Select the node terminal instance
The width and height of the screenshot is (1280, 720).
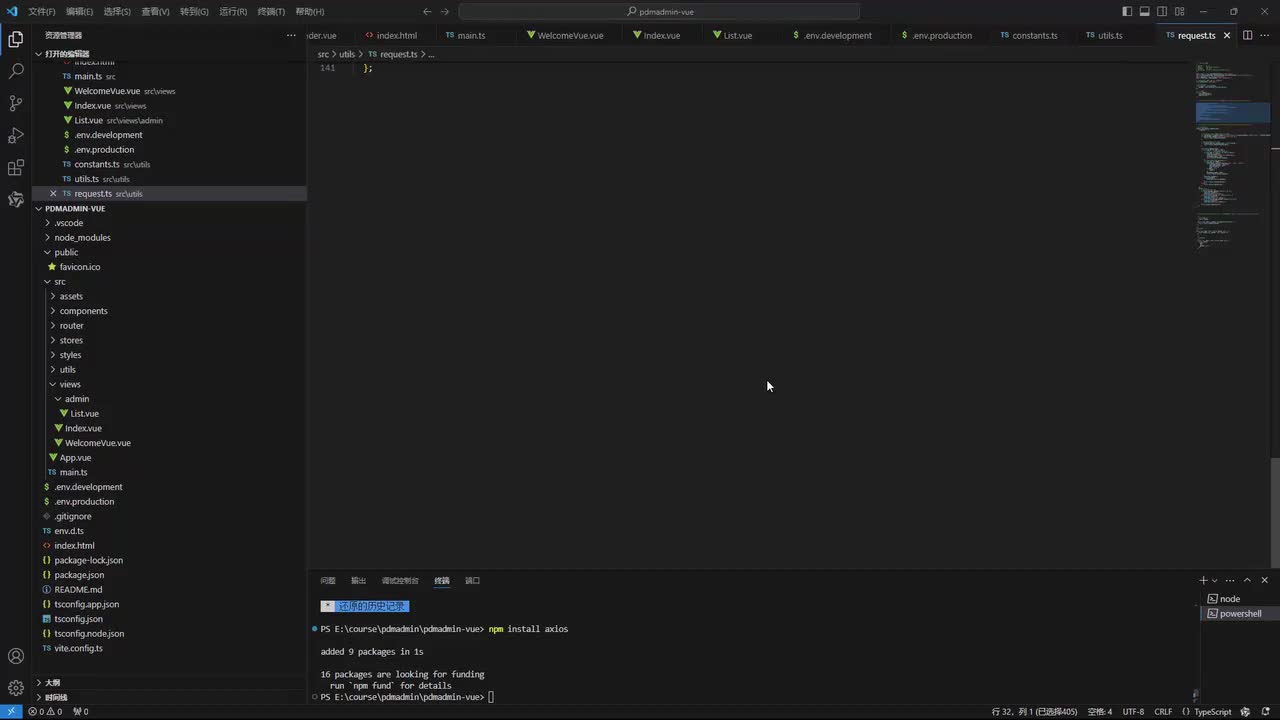(1238, 599)
